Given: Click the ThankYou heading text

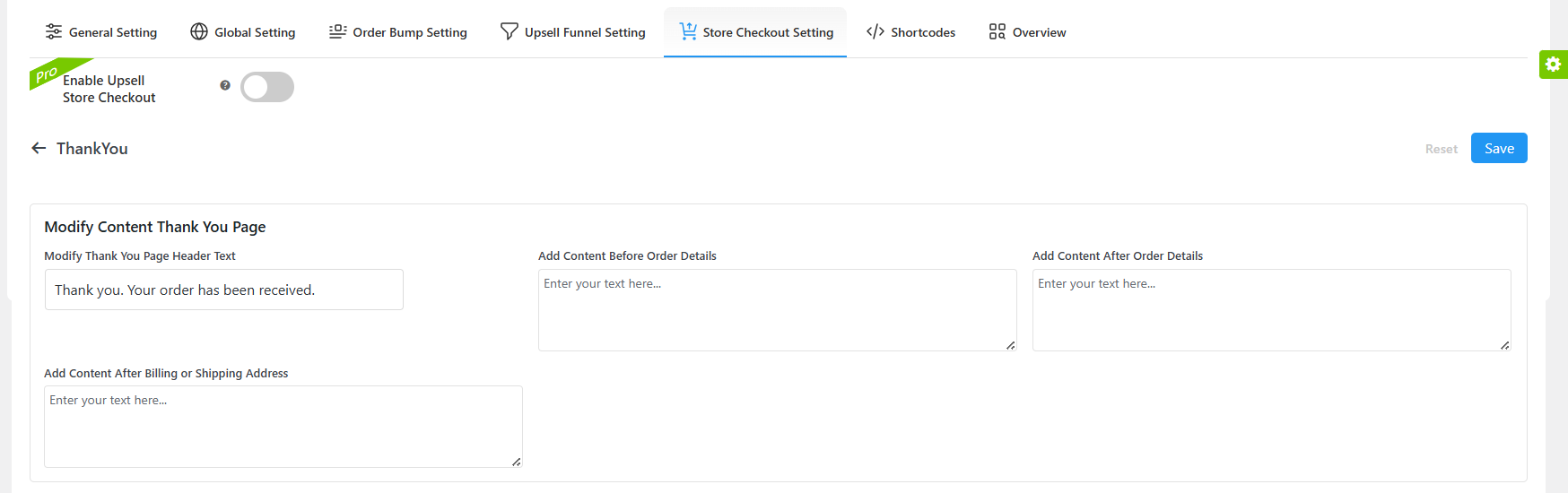Looking at the screenshot, I should click(x=92, y=149).
